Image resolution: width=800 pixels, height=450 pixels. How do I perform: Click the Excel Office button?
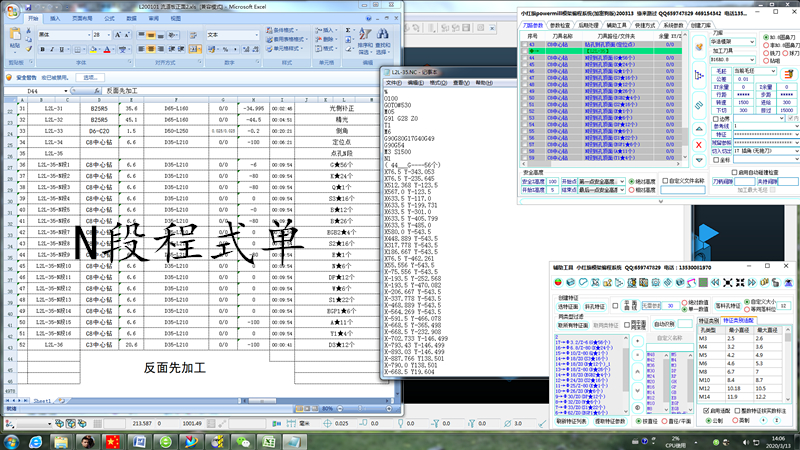[x=10, y=10]
